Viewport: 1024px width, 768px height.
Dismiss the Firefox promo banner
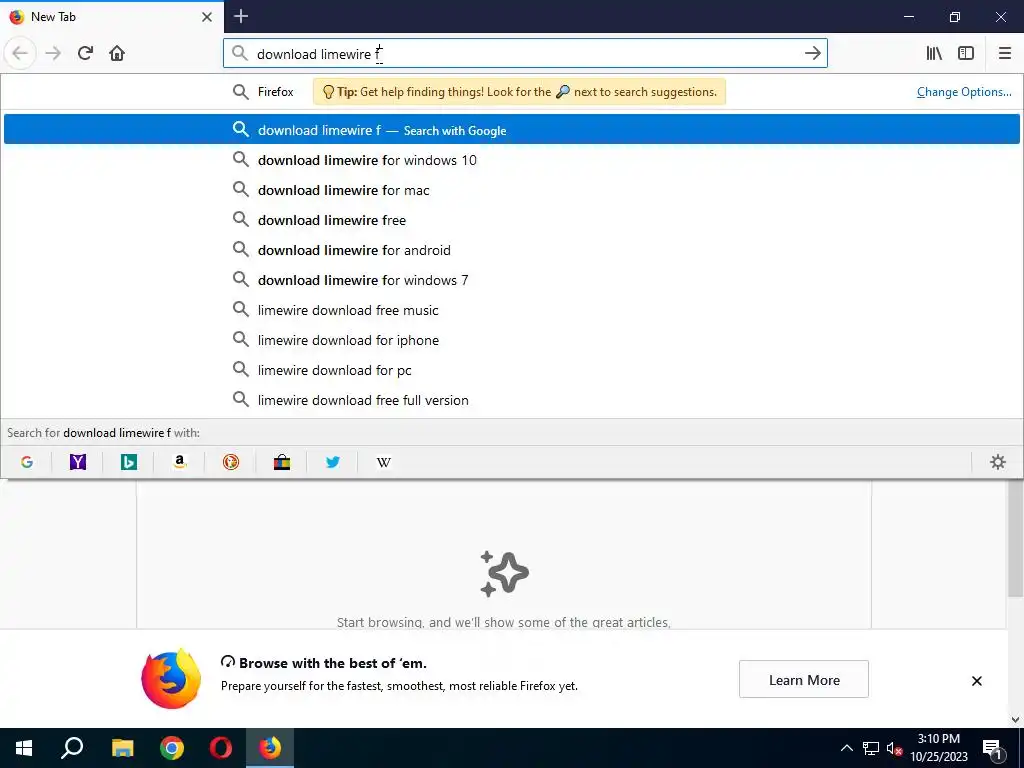pos(976,680)
